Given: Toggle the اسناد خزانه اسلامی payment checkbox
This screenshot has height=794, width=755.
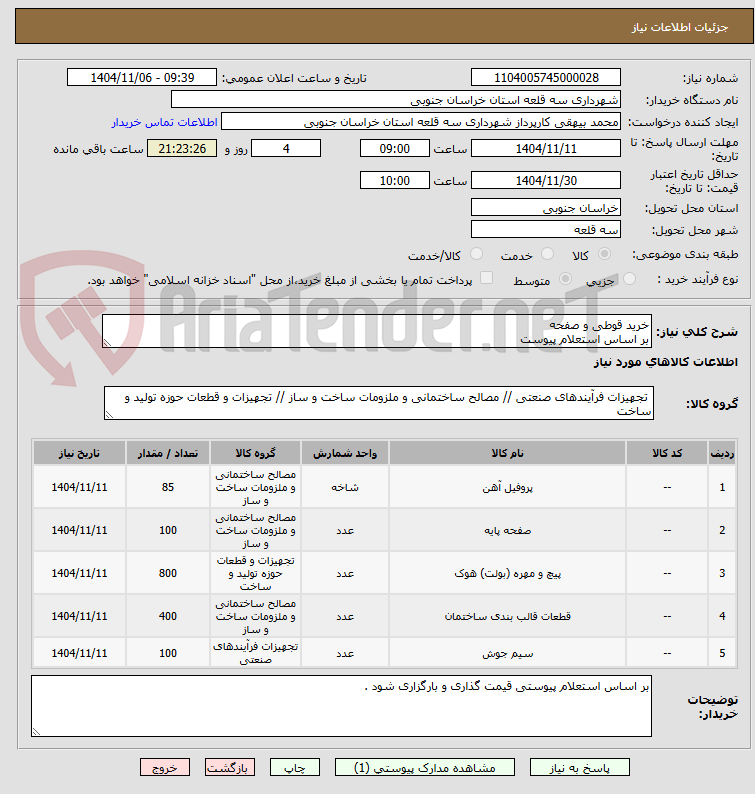Looking at the screenshot, I should (x=486, y=277).
